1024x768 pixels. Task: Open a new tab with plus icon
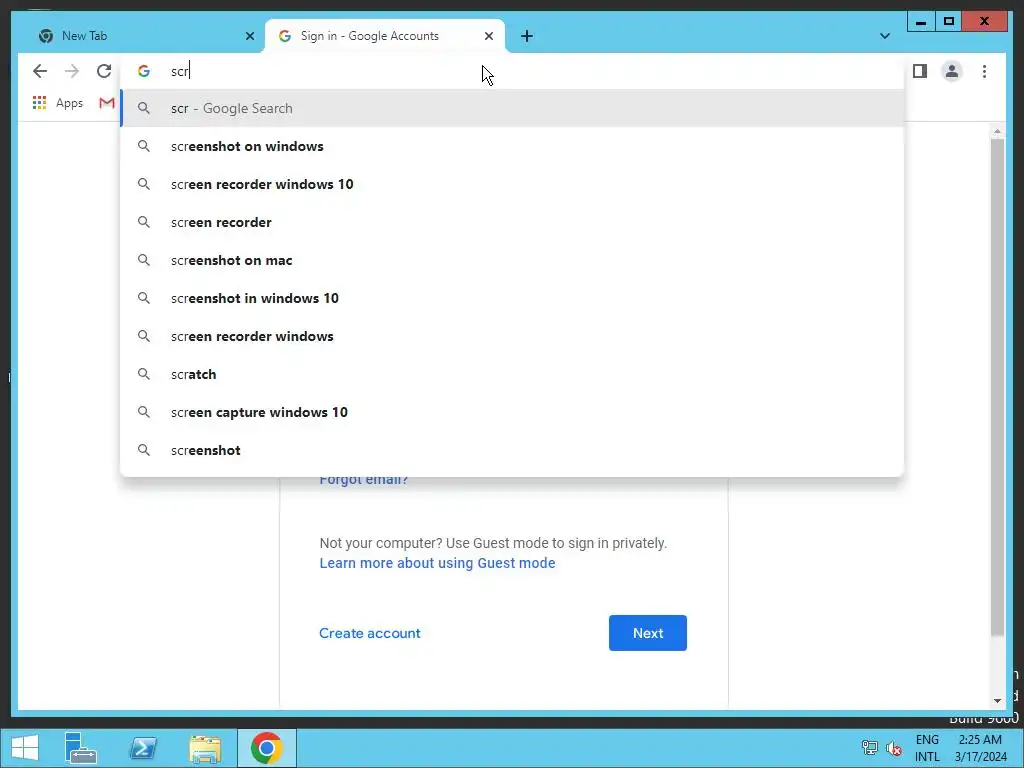tap(527, 36)
